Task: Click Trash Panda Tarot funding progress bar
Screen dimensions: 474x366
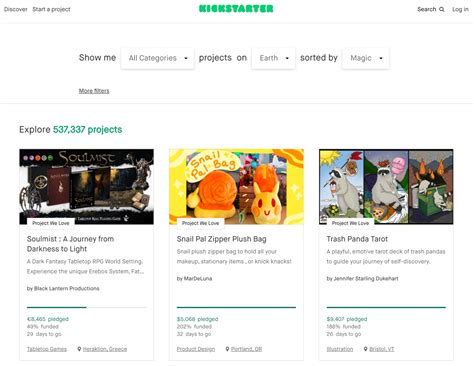Action: point(386,307)
